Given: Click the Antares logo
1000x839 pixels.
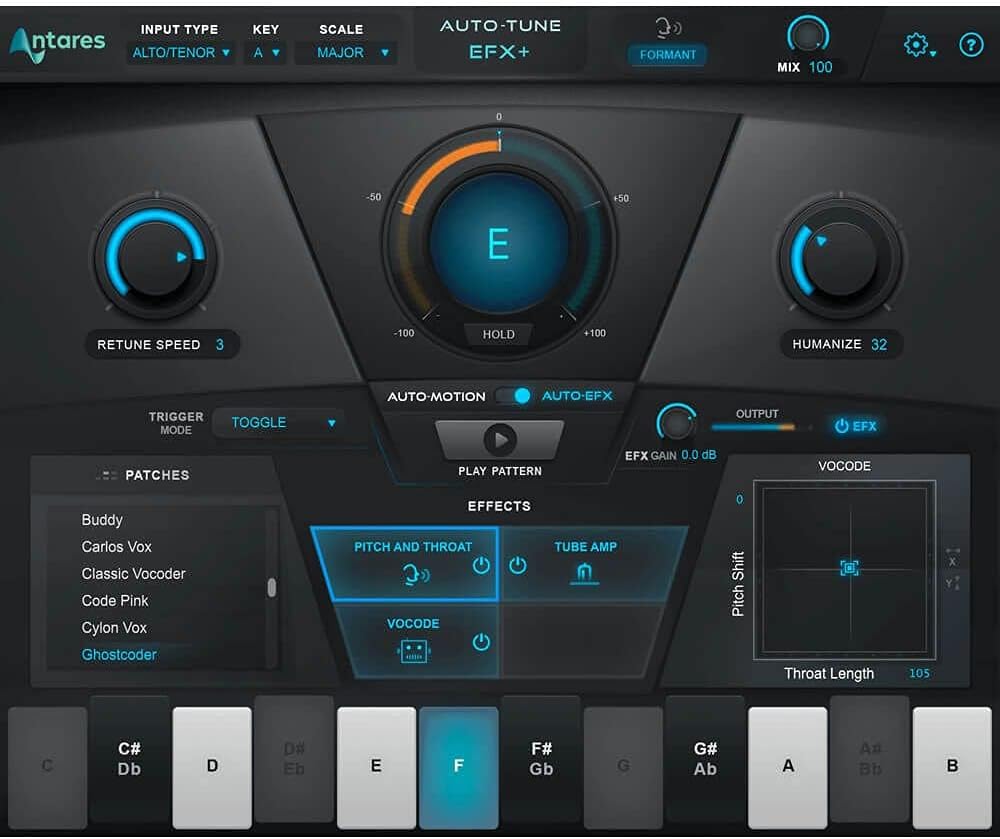Looking at the screenshot, I should click(57, 41).
